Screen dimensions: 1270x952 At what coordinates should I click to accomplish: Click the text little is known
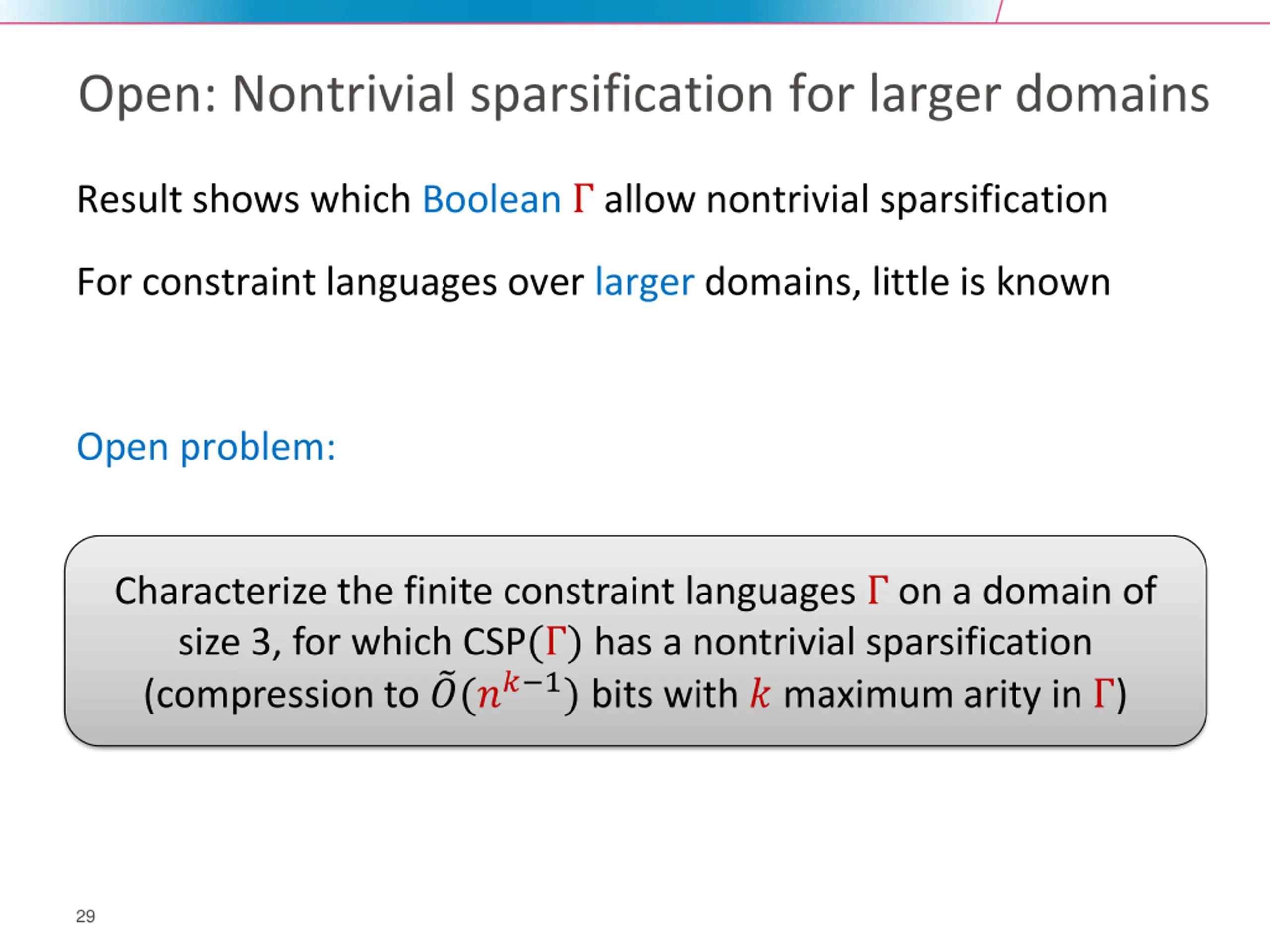(991, 282)
